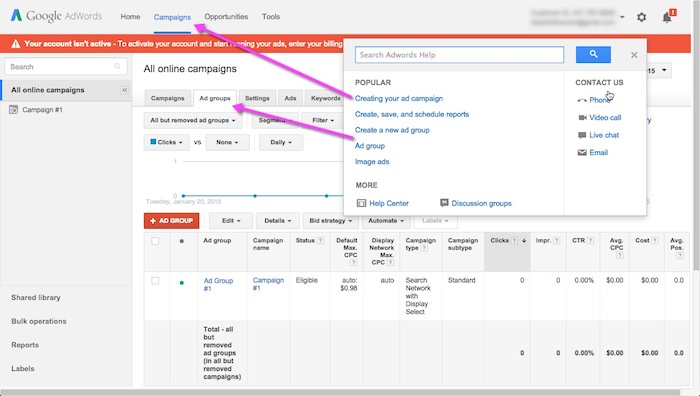The image size is (700, 396).
Task: Switch to the Ads tab
Action: click(x=290, y=98)
